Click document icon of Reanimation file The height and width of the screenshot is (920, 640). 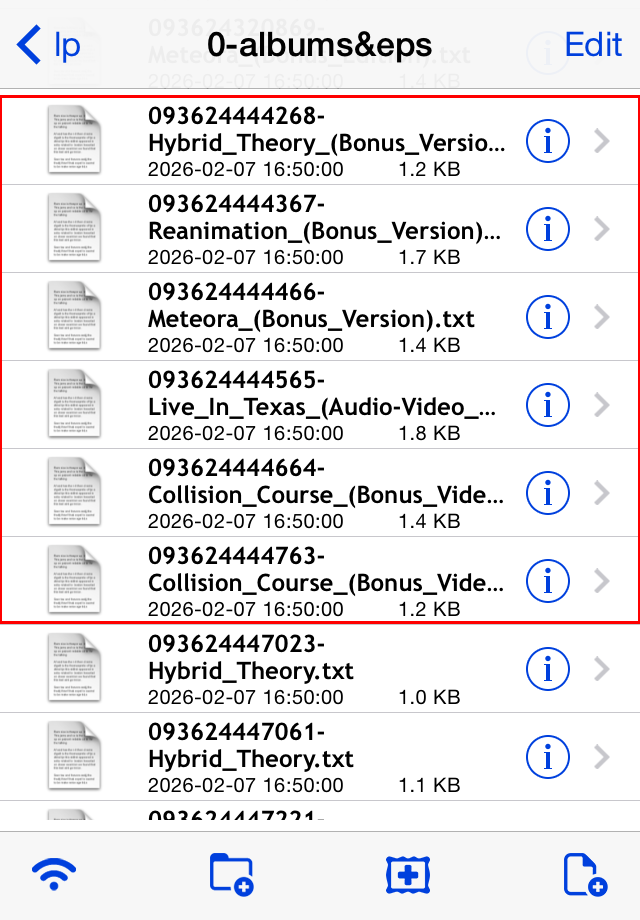[74, 228]
